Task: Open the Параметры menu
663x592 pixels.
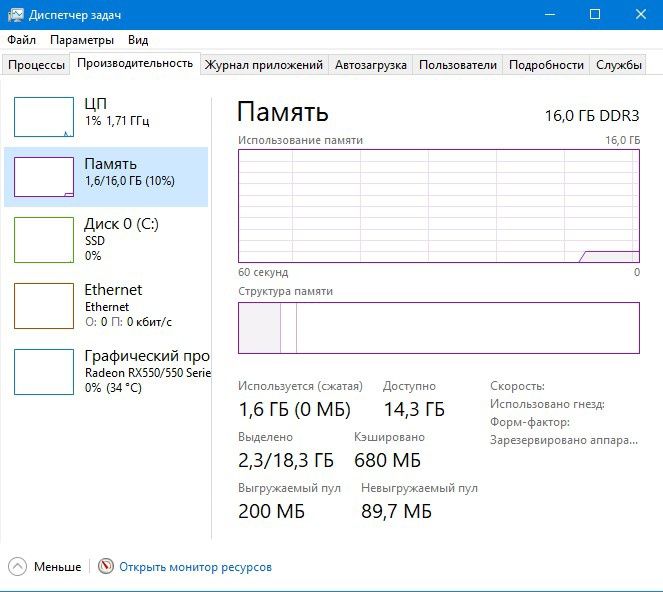Action: 82,40
